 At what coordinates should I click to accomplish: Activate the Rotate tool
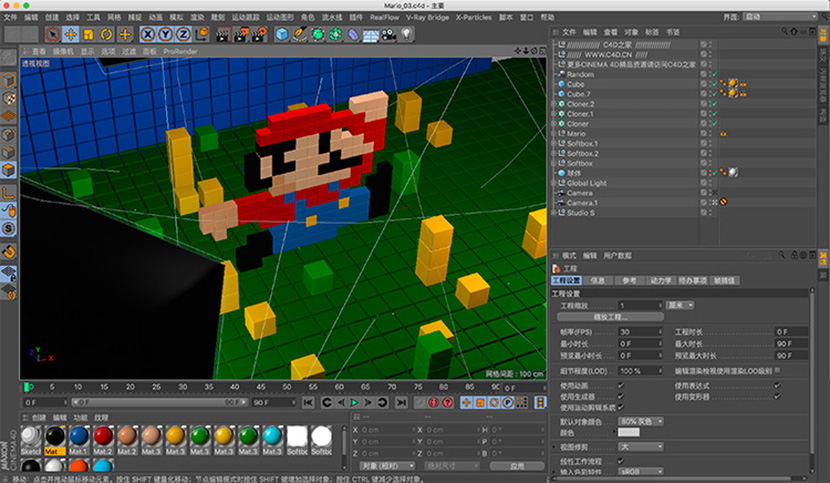(106, 34)
